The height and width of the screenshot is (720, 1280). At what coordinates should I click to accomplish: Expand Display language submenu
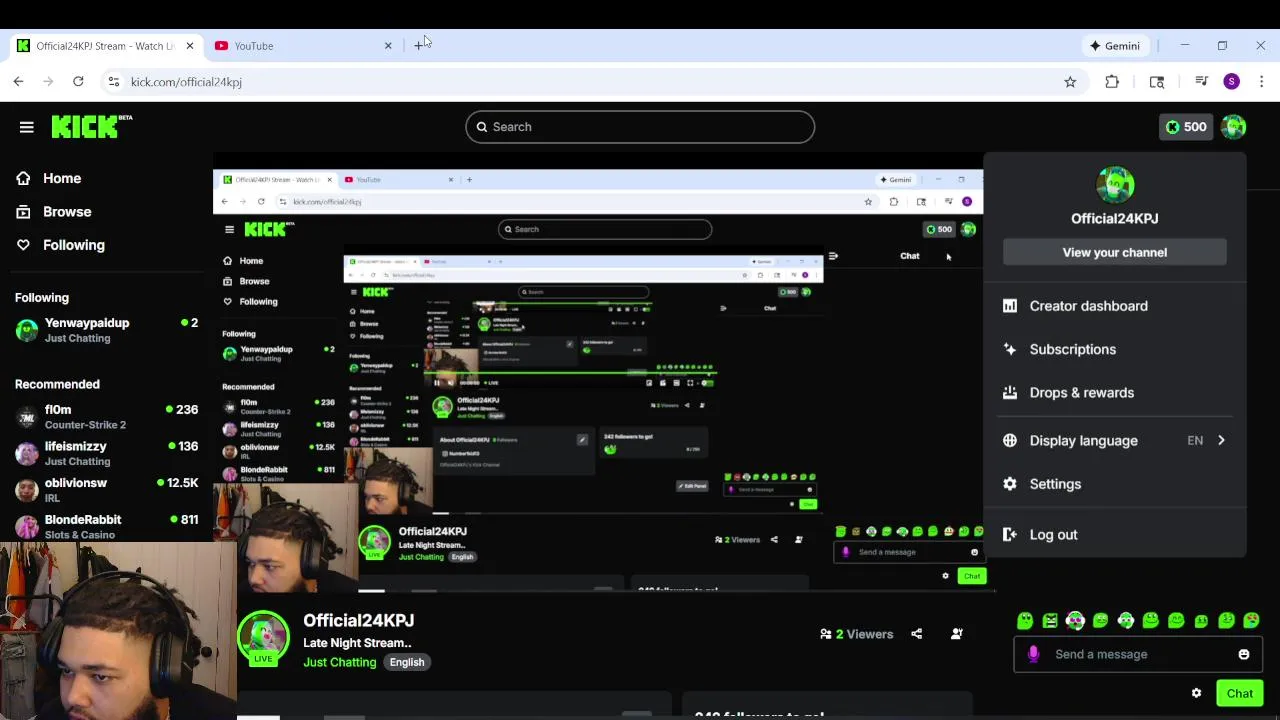point(1115,441)
